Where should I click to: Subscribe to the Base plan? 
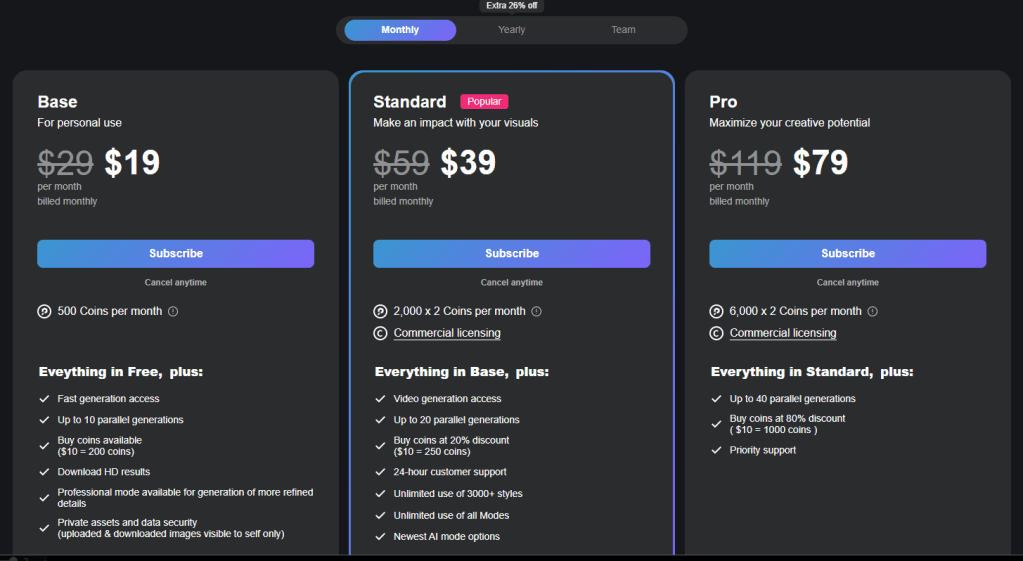(x=176, y=254)
